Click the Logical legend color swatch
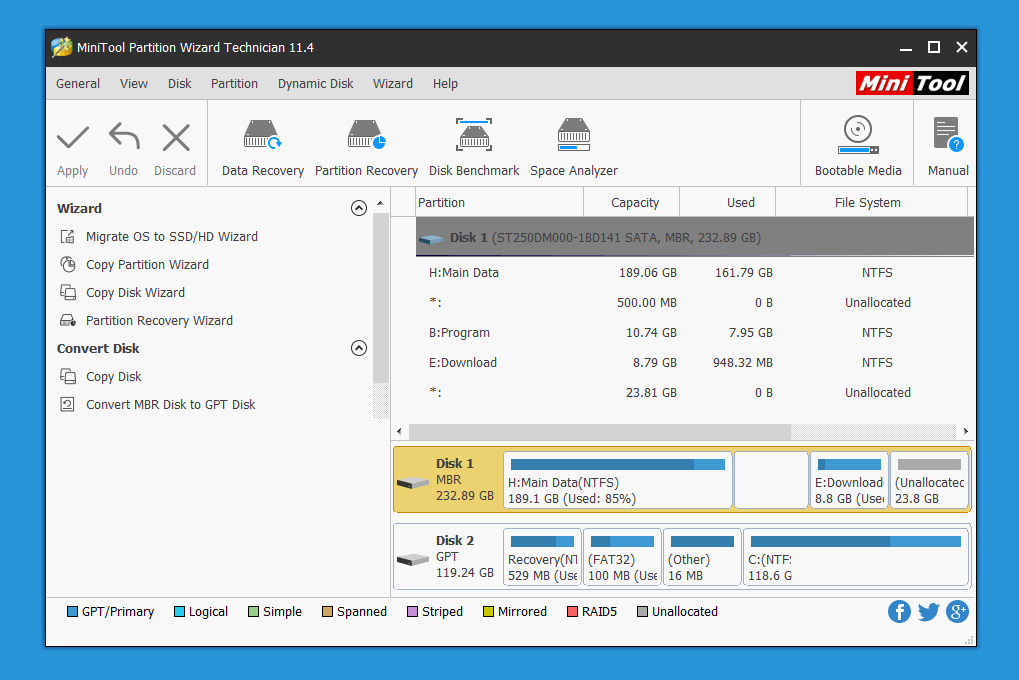The width and height of the screenshot is (1019, 680). (x=179, y=612)
